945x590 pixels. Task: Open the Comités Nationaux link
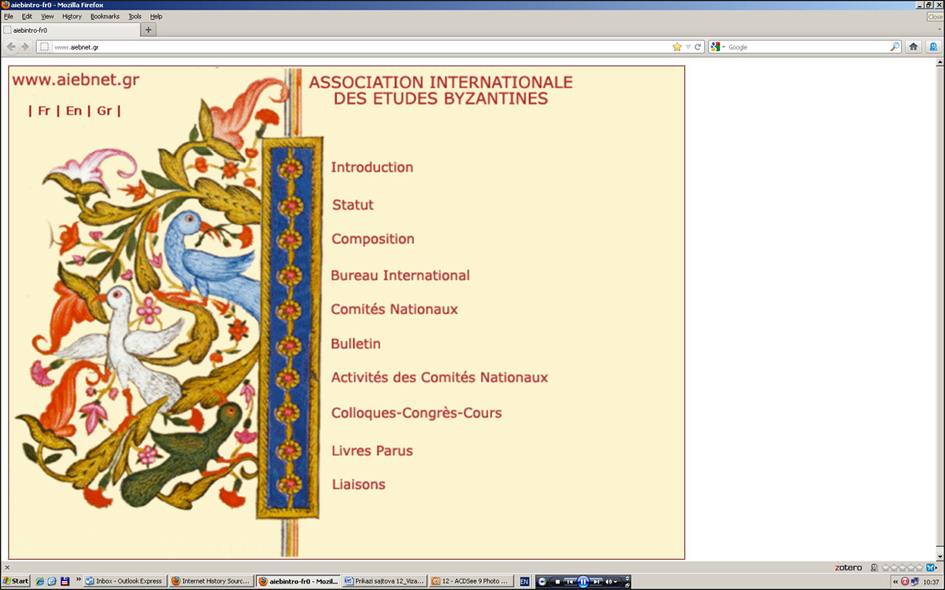pos(394,310)
